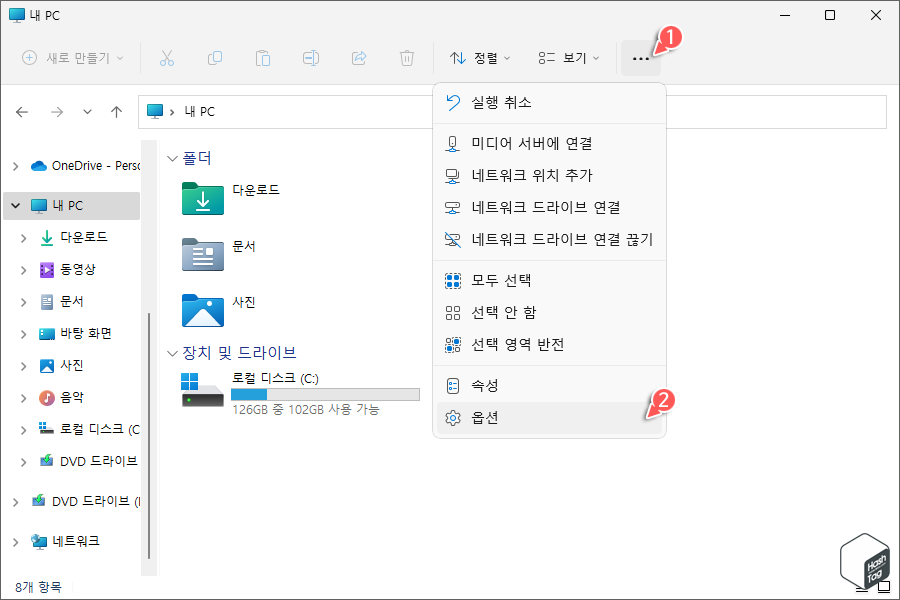Click the 로컬 디스크 usage bar
This screenshot has height=600, width=900.
(x=325, y=394)
